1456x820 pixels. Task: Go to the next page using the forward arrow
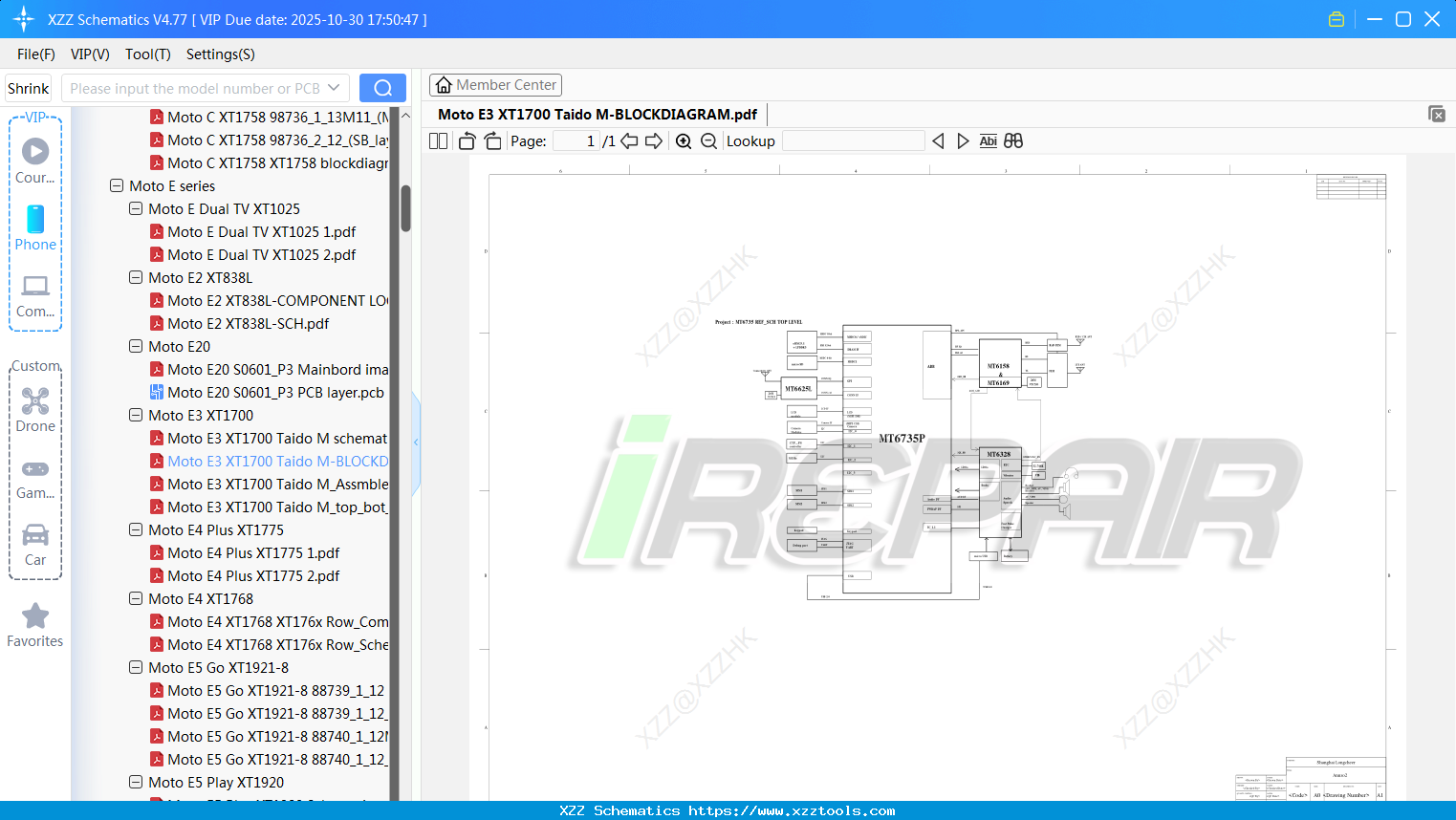tap(654, 140)
